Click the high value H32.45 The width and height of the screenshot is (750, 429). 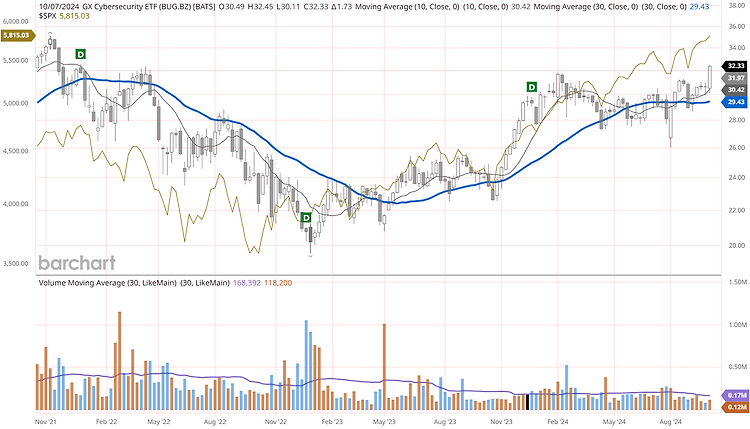coord(260,7)
